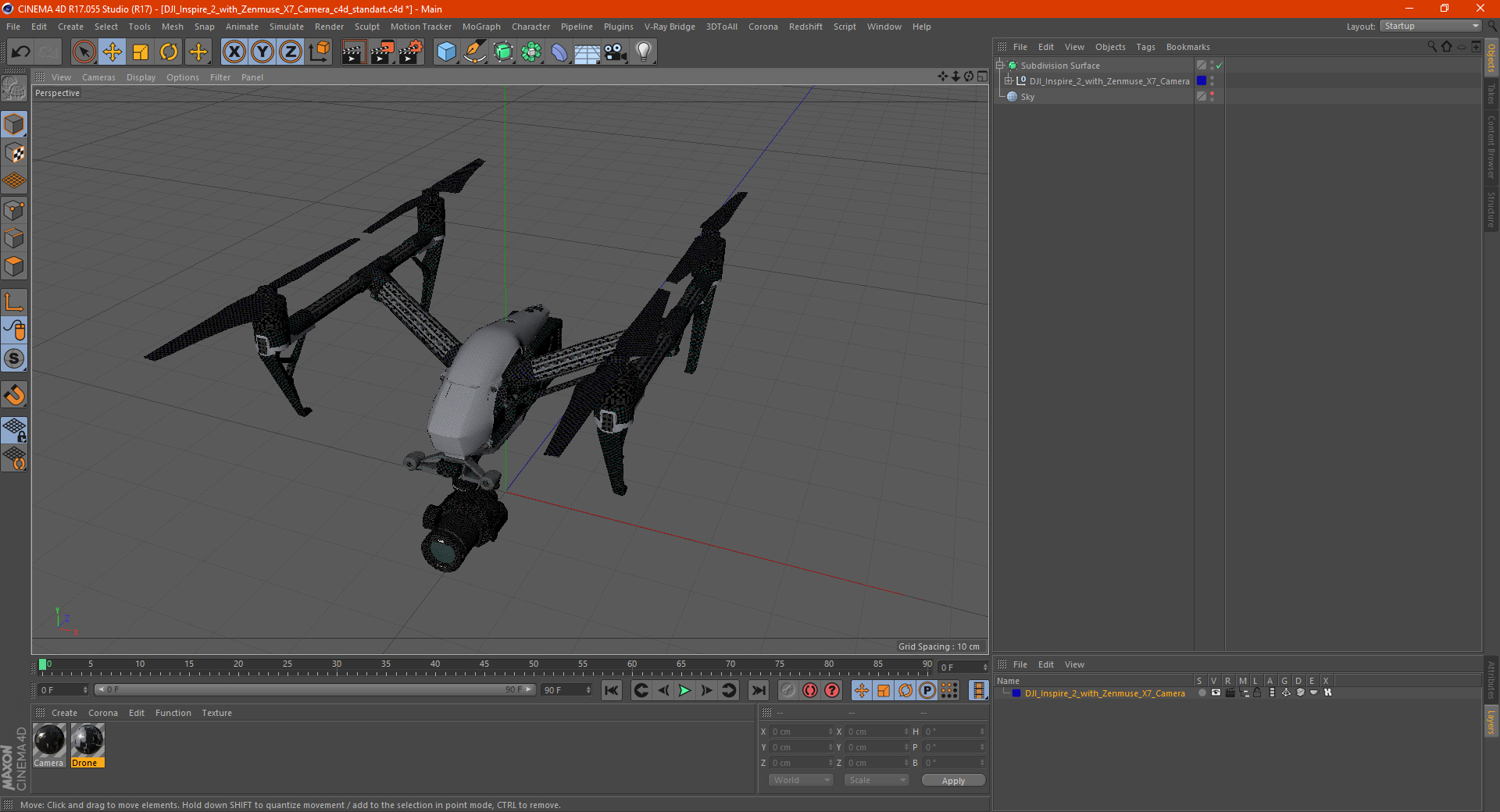Toggle viewport maximize panel icon
This screenshot has width=1500, height=812.
point(982,77)
